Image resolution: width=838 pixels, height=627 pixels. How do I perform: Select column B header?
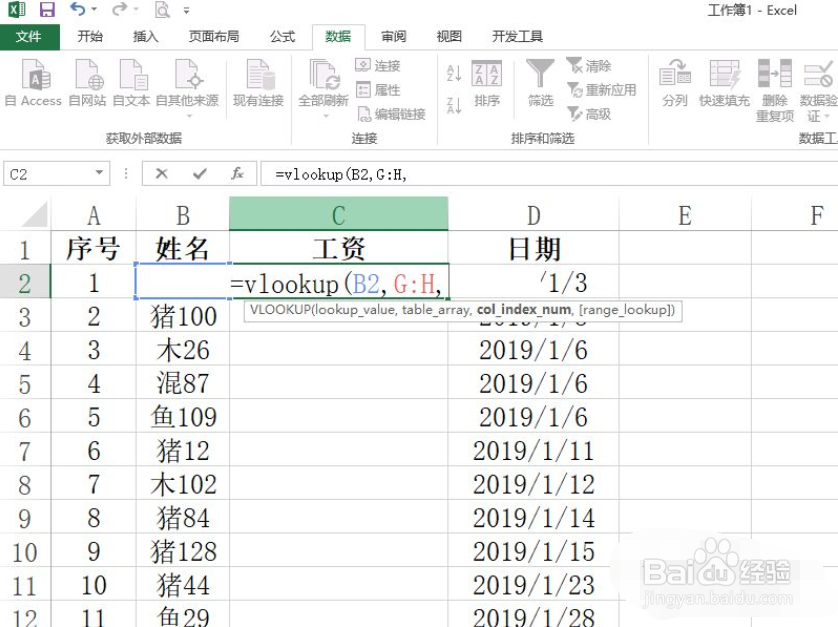click(x=183, y=215)
